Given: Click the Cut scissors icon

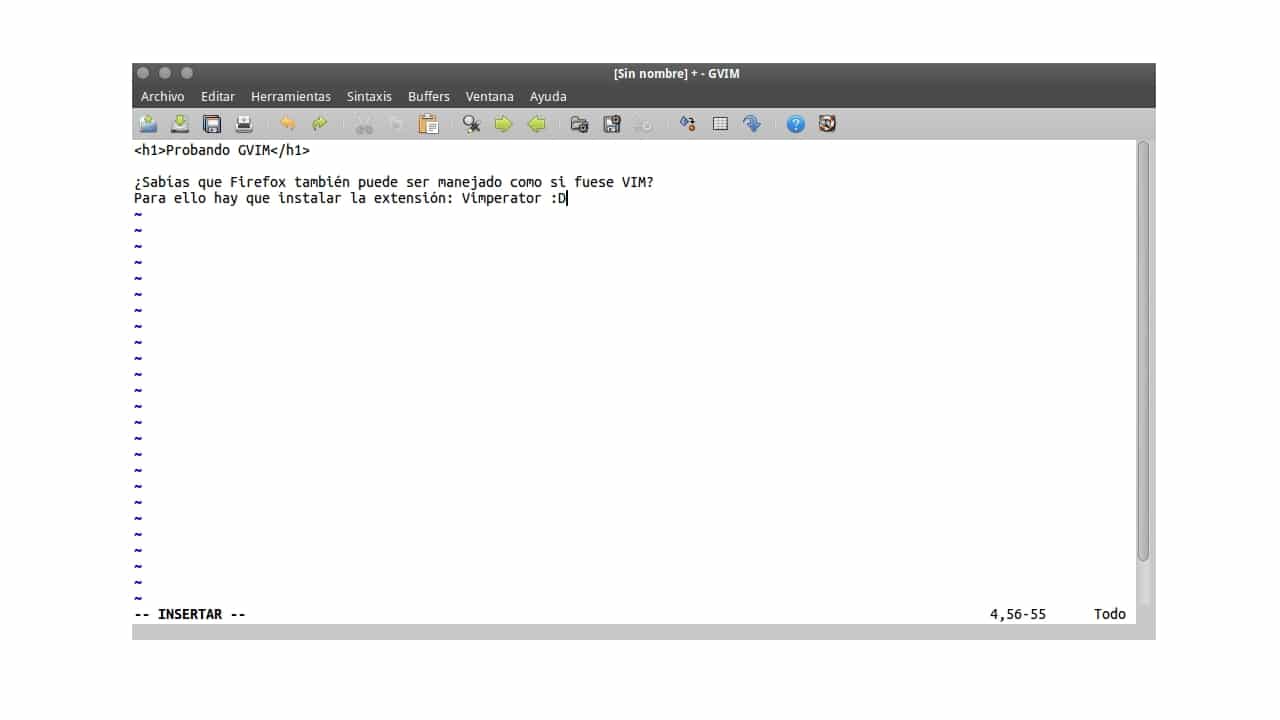Looking at the screenshot, I should coord(364,124).
